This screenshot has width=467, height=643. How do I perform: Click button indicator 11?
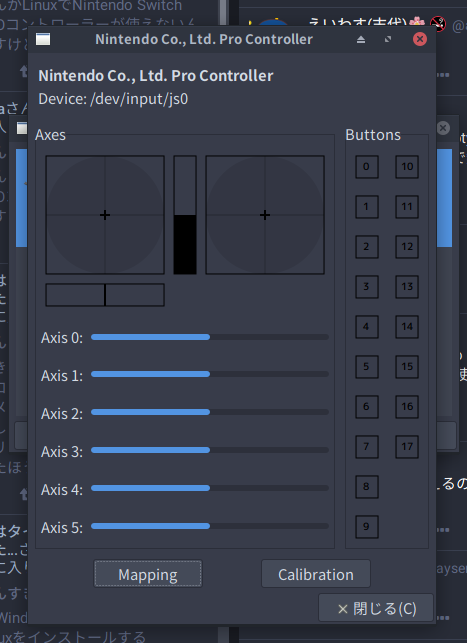pyautogui.click(x=407, y=206)
